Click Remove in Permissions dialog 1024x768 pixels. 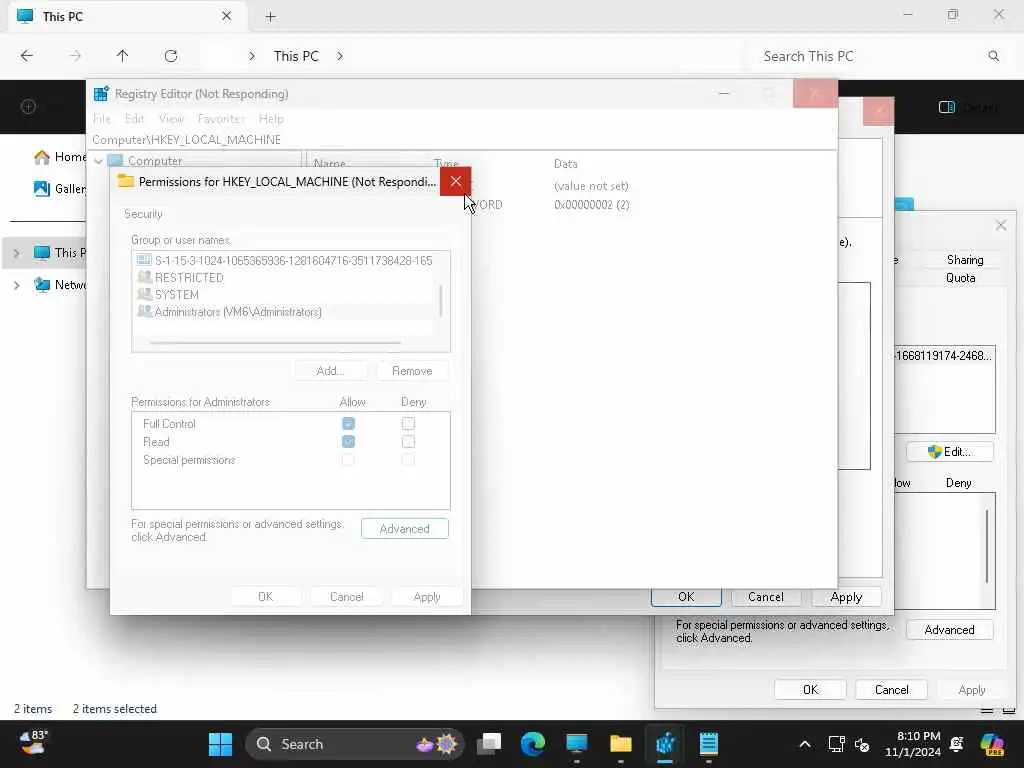click(412, 371)
